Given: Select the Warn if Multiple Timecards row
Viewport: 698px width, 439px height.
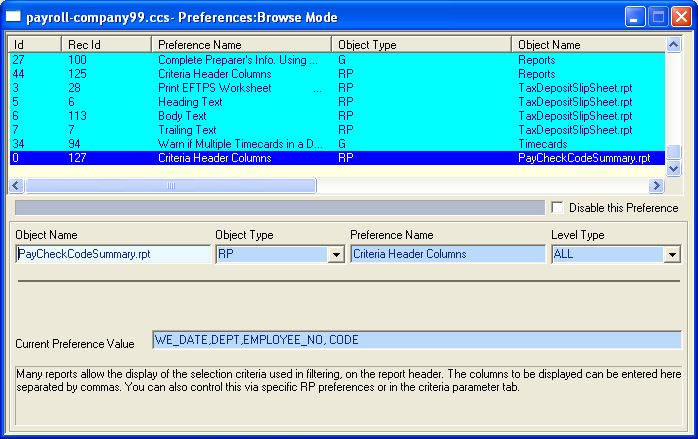Looking at the screenshot, I should (x=240, y=144).
